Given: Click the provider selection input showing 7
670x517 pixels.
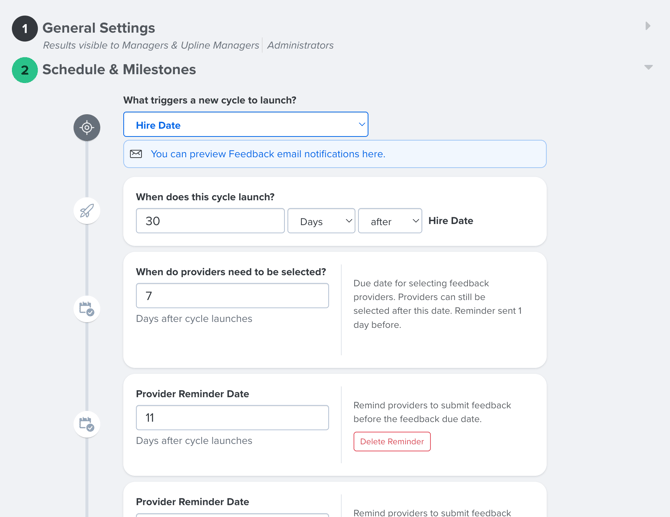Looking at the screenshot, I should click(232, 296).
